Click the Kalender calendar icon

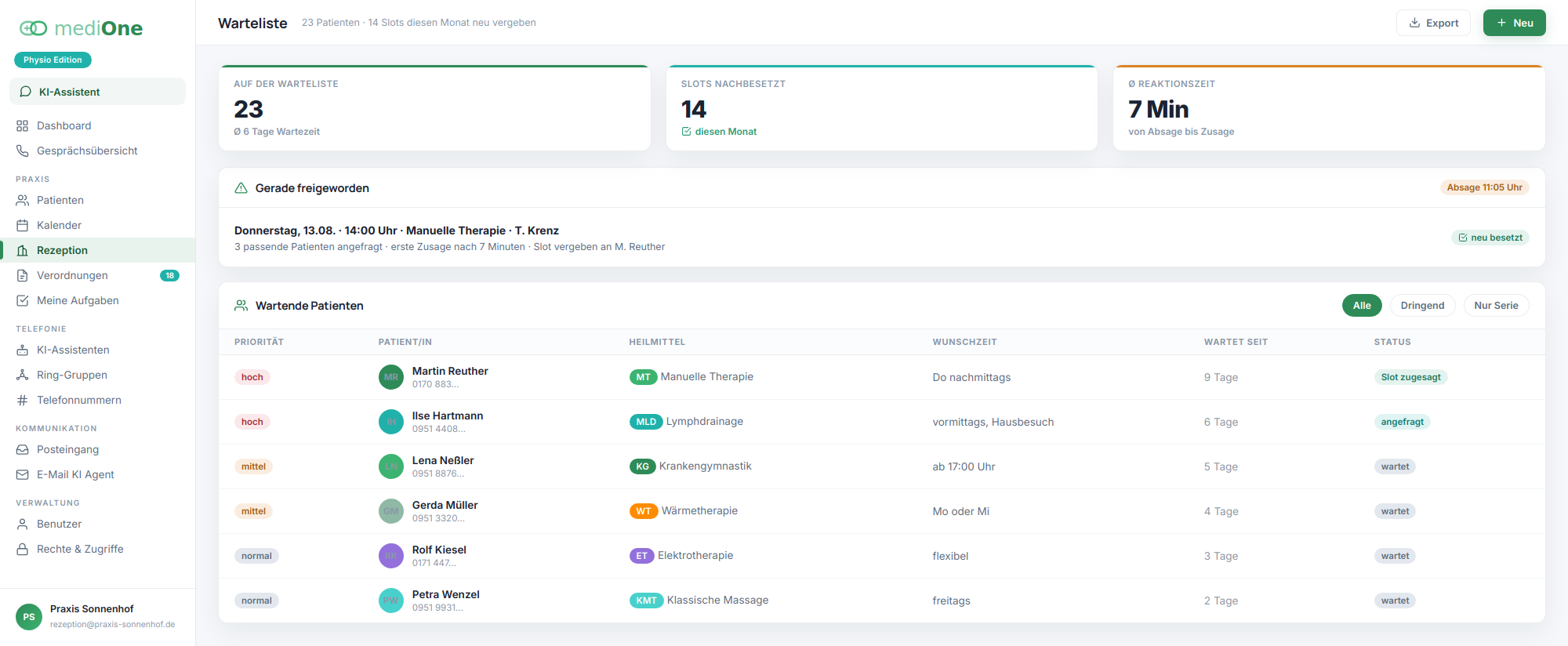tap(23, 225)
